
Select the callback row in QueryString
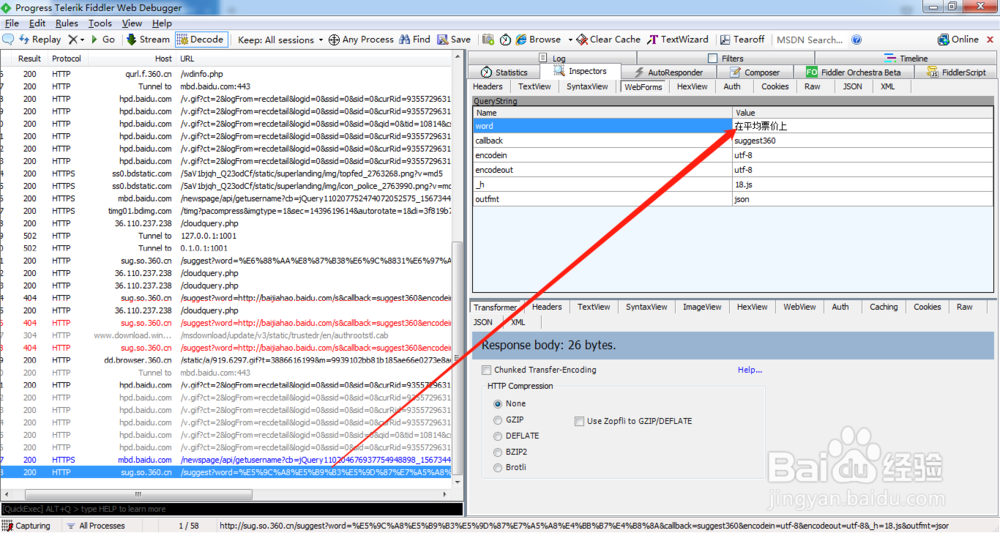(733, 141)
